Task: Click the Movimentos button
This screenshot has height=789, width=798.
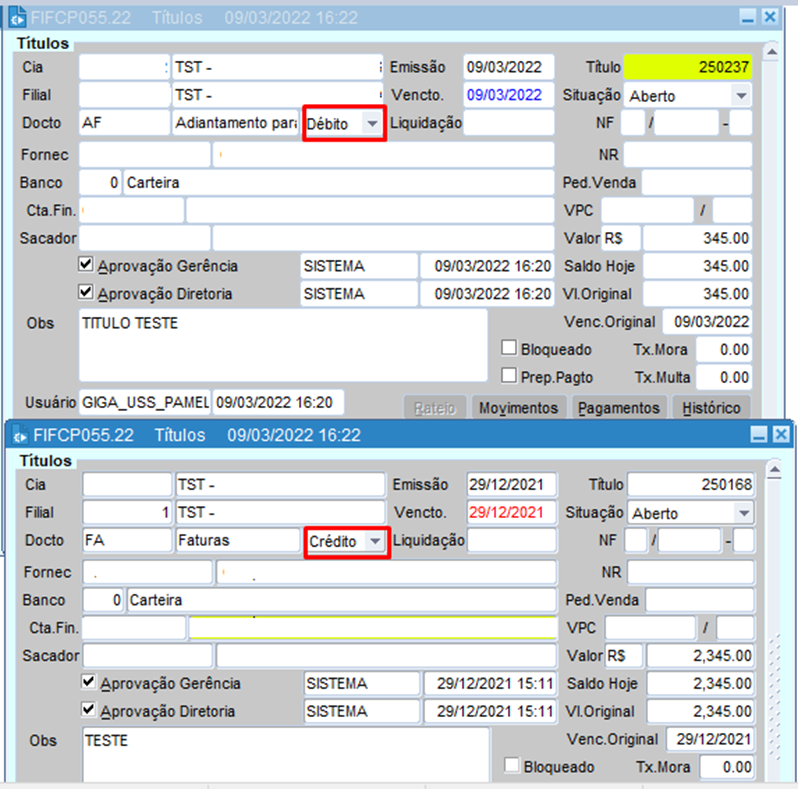Action: coord(519,408)
